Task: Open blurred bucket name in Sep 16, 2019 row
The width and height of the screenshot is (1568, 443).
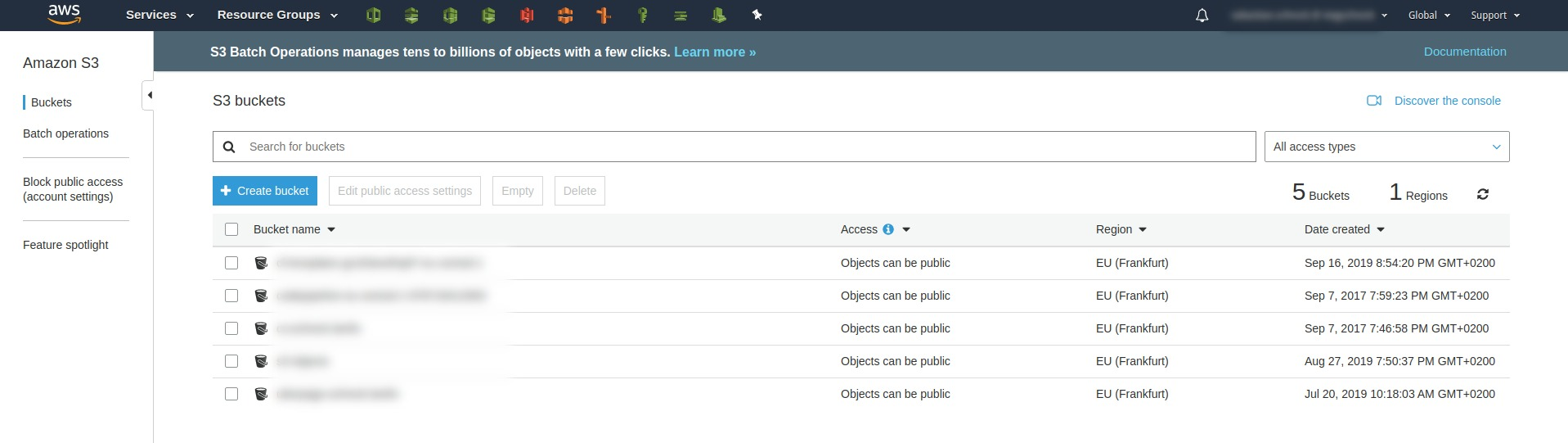Action: point(380,263)
